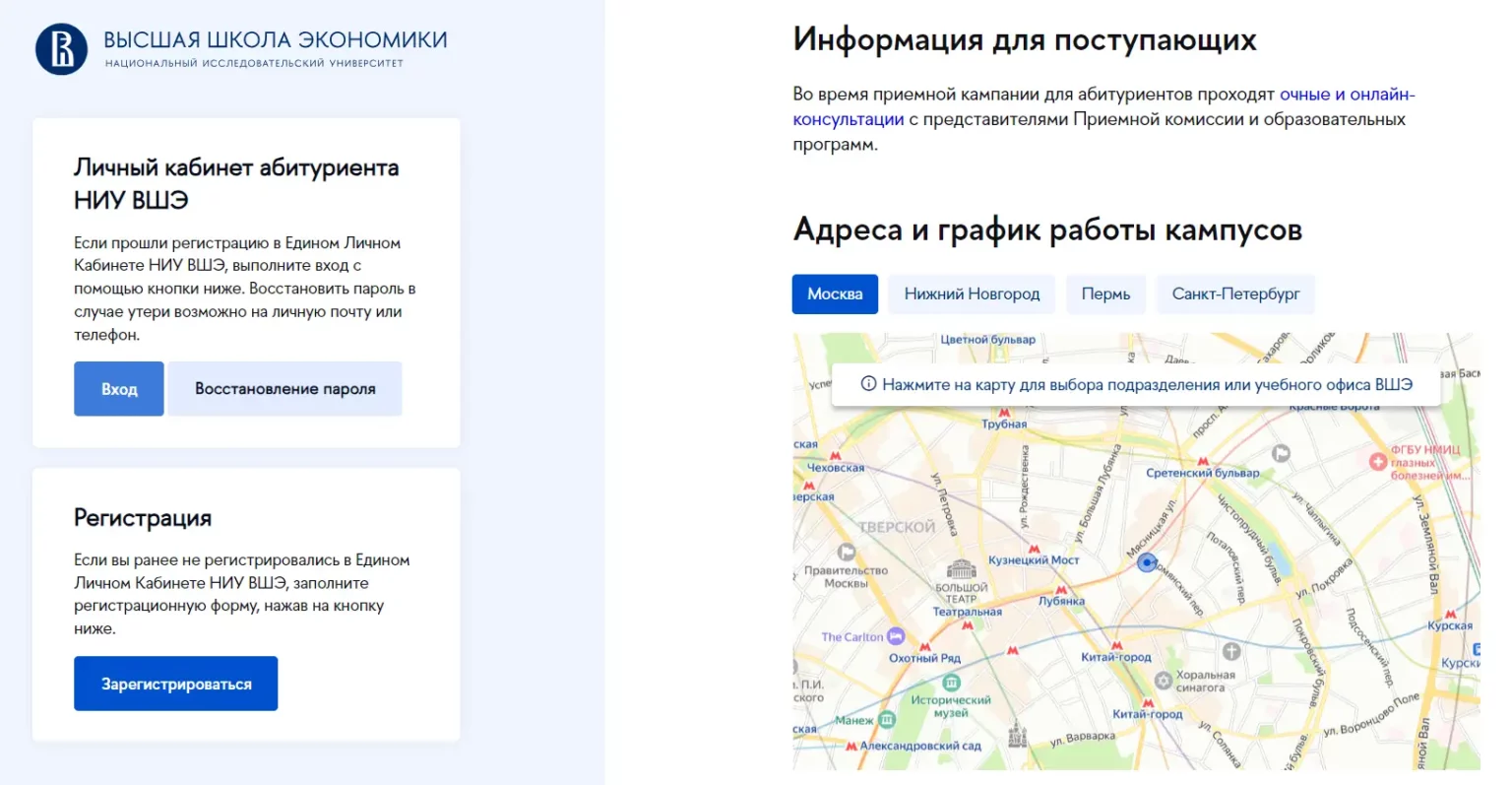Open Восстановление пароля password recovery

pyautogui.click(x=285, y=389)
